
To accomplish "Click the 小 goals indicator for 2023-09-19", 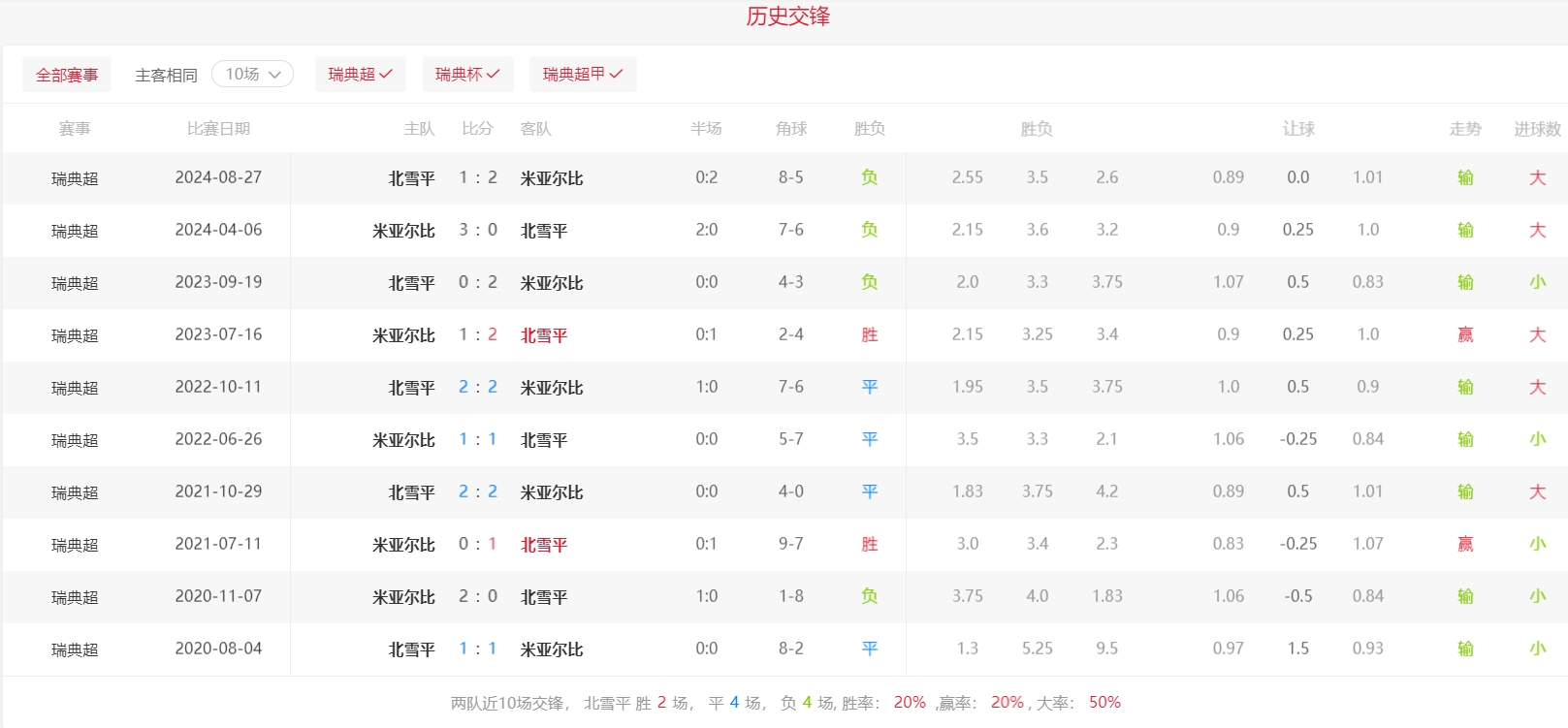I will [x=1537, y=282].
